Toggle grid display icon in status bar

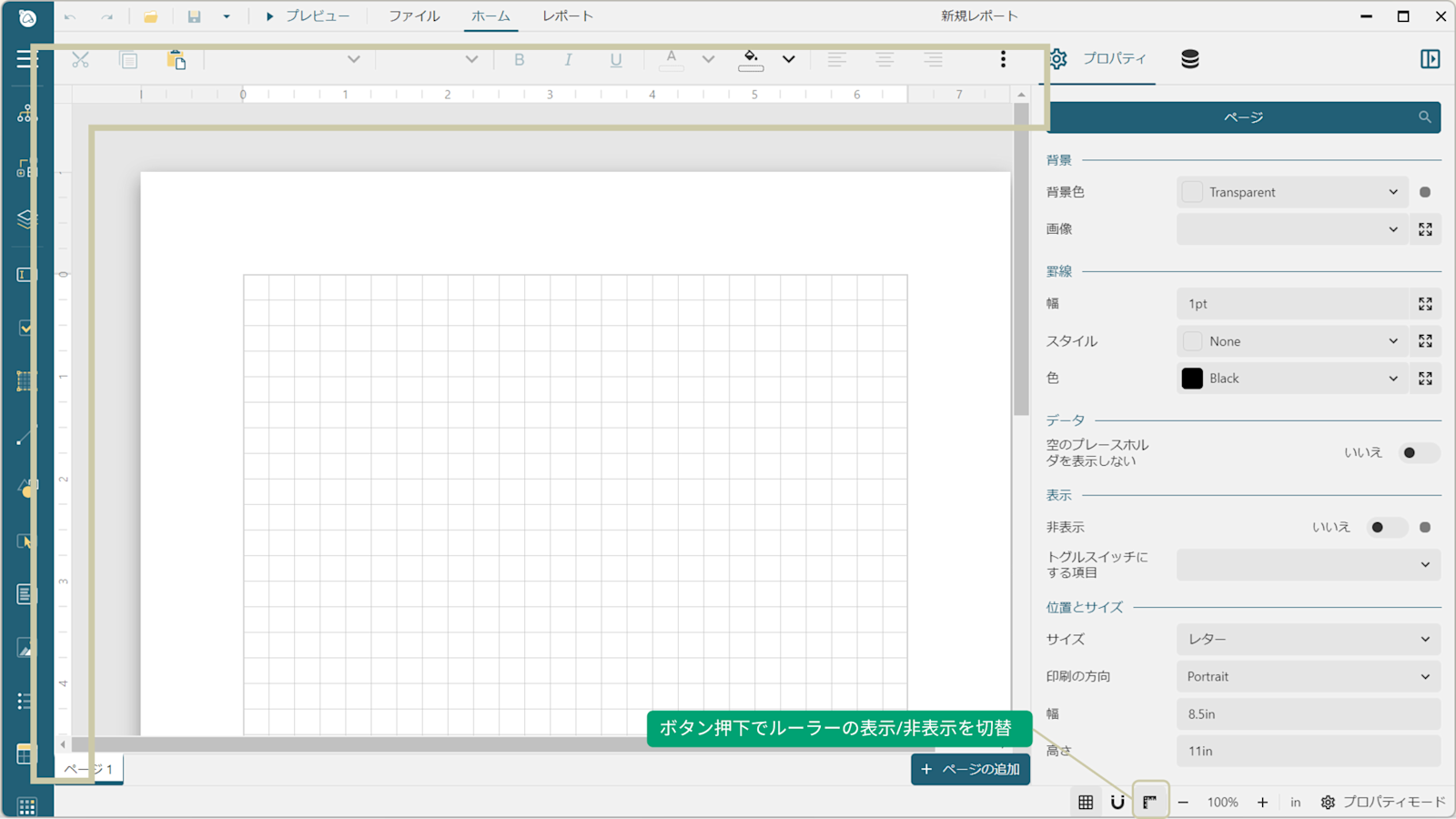(x=1086, y=802)
